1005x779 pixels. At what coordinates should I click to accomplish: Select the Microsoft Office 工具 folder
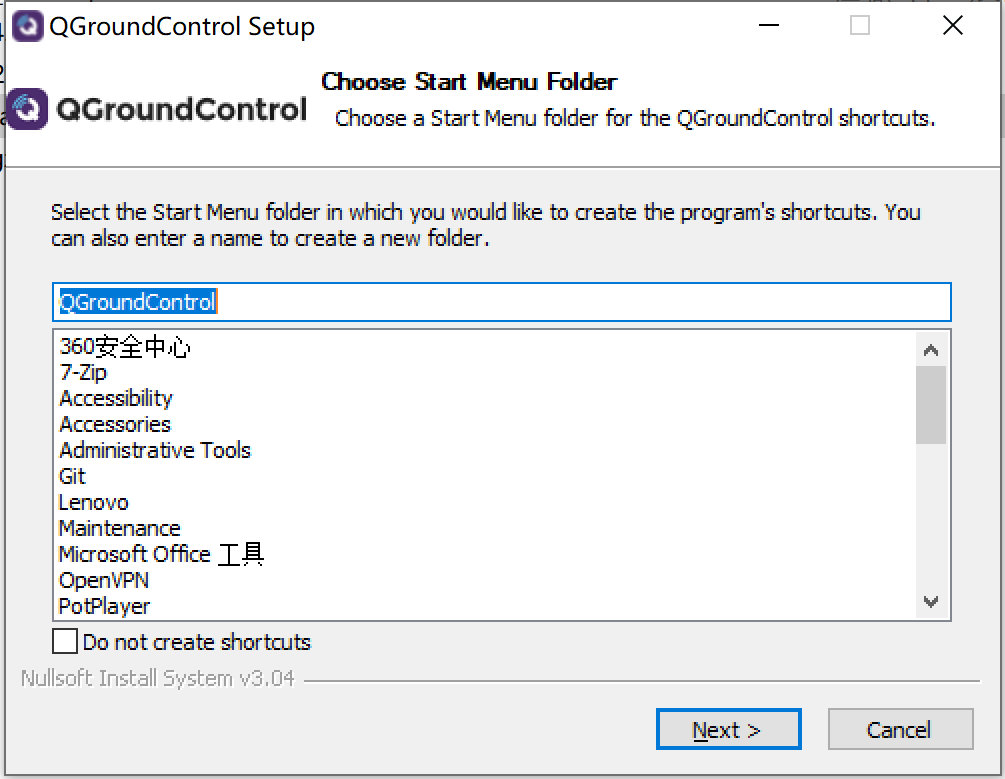click(161, 555)
